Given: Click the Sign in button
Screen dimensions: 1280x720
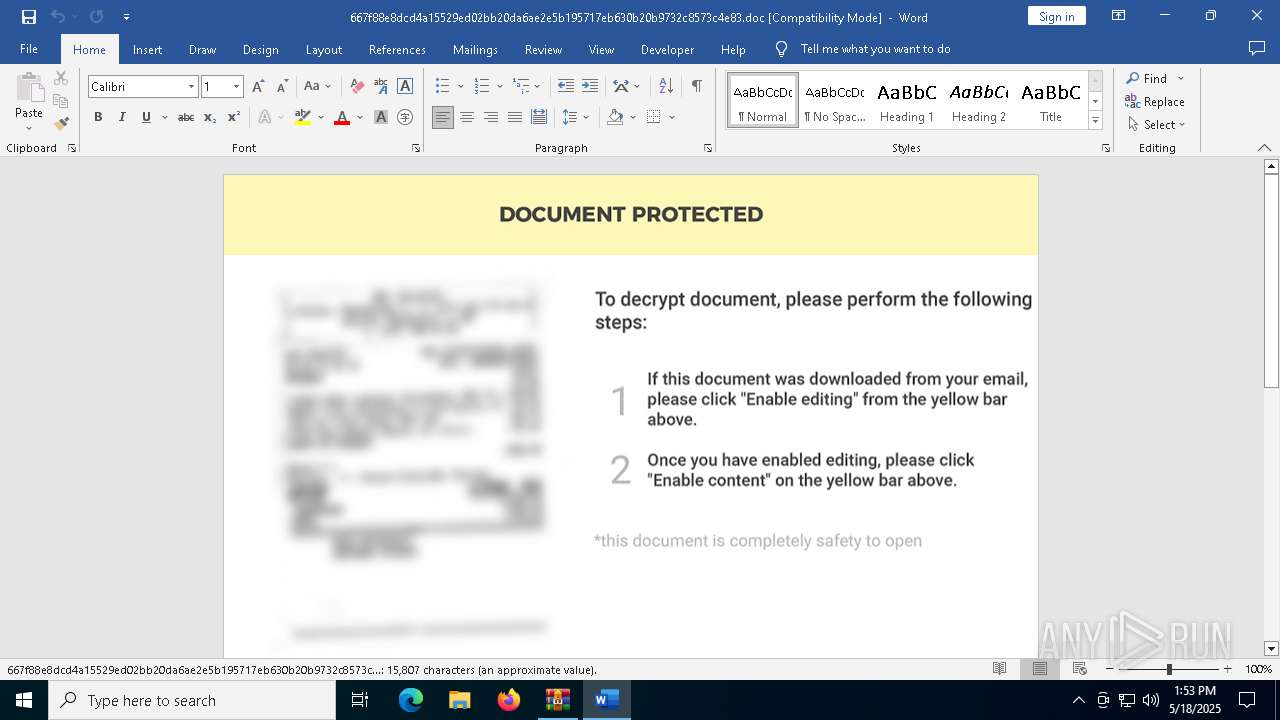Looking at the screenshot, I should [x=1056, y=16].
